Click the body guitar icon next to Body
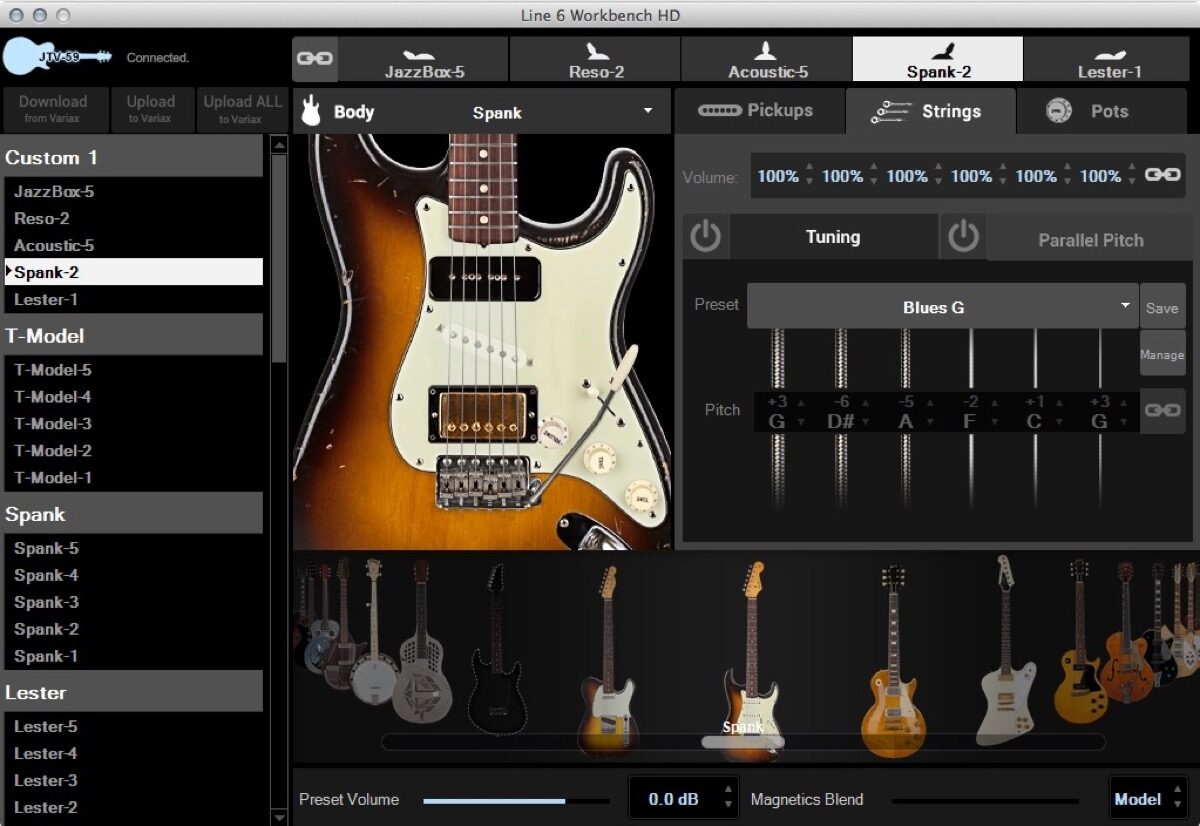Screen dimensions: 1200x826 (311, 111)
